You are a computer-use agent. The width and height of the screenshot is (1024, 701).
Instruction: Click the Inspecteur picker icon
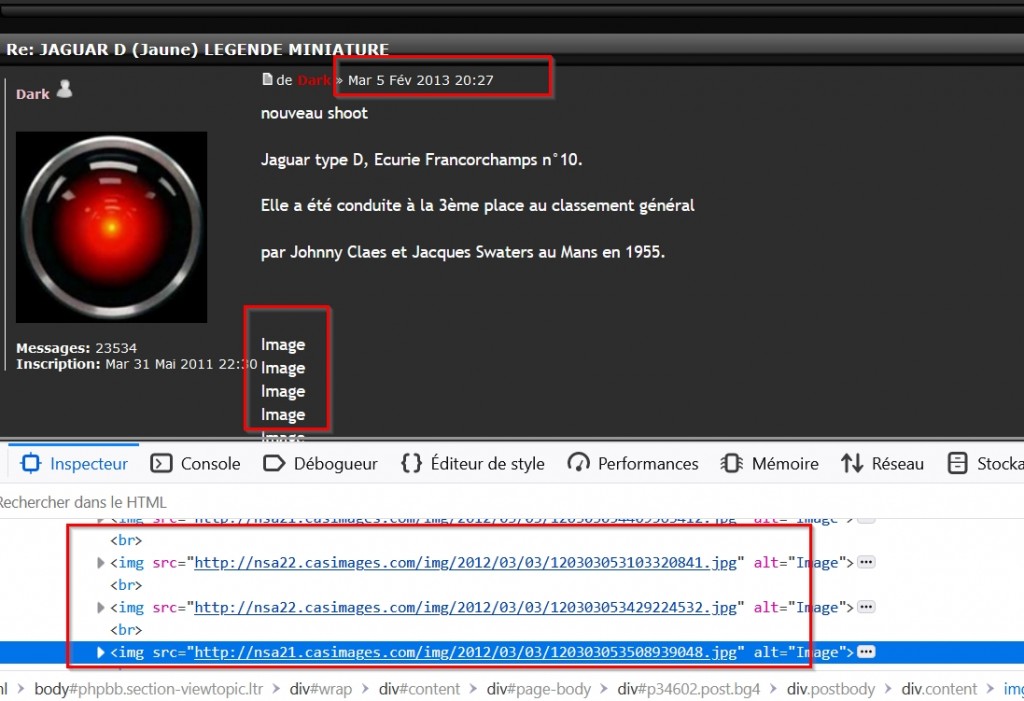[x=31, y=463]
